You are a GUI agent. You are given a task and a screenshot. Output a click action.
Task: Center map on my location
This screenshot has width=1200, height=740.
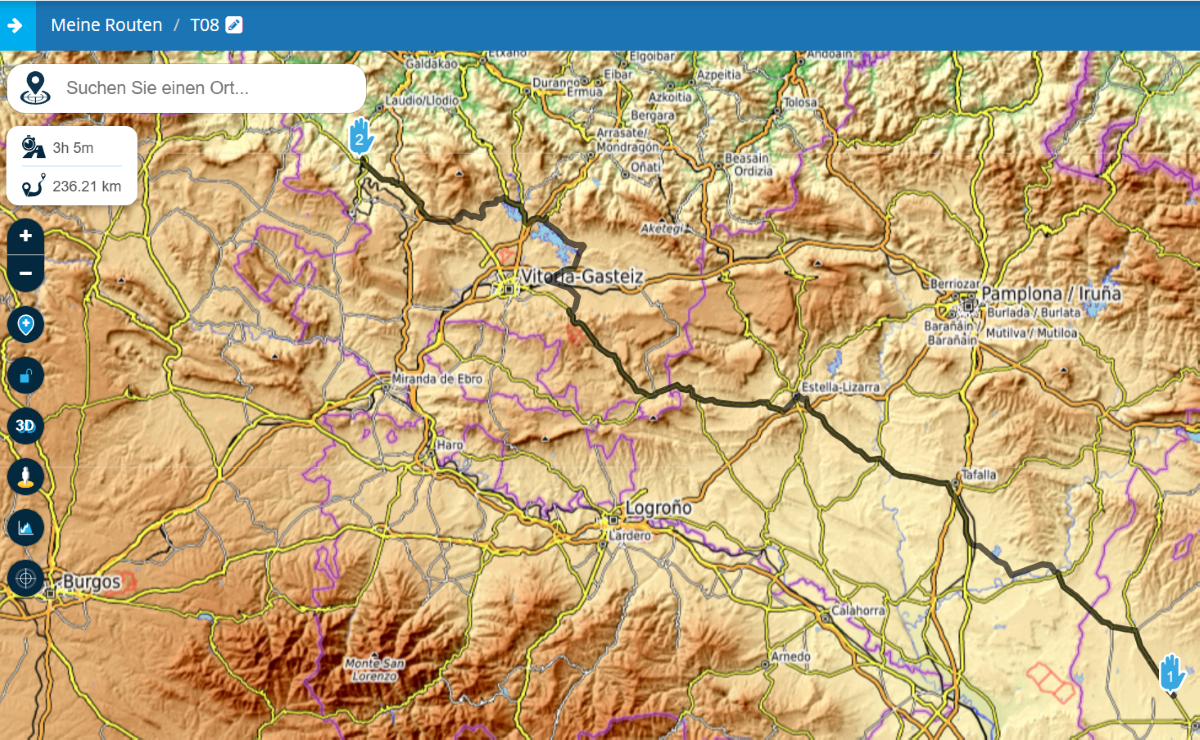26,578
